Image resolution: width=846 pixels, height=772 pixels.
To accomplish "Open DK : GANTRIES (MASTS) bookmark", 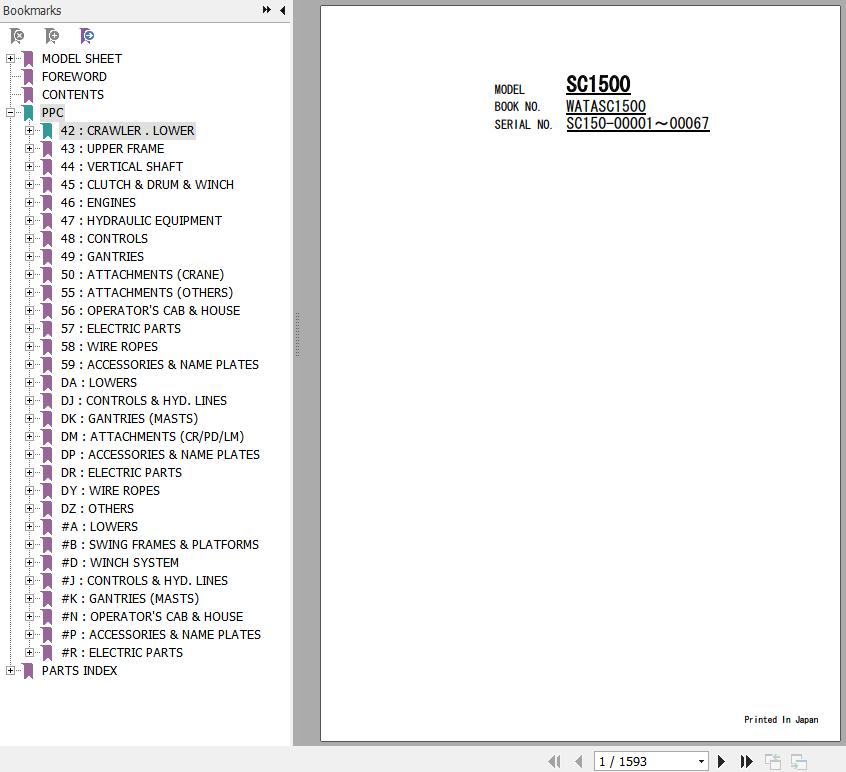I will pyautogui.click(x=129, y=418).
